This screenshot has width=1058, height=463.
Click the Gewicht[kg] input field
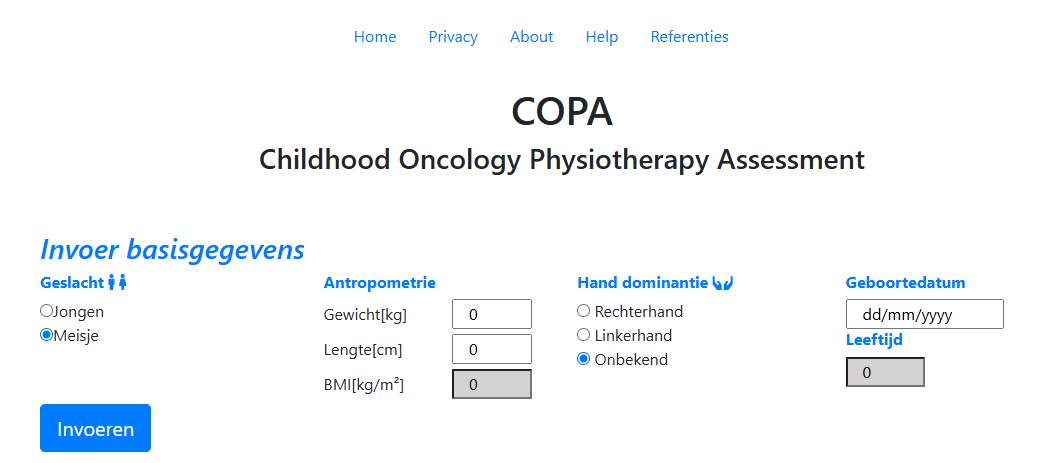(x=492, y=314)
